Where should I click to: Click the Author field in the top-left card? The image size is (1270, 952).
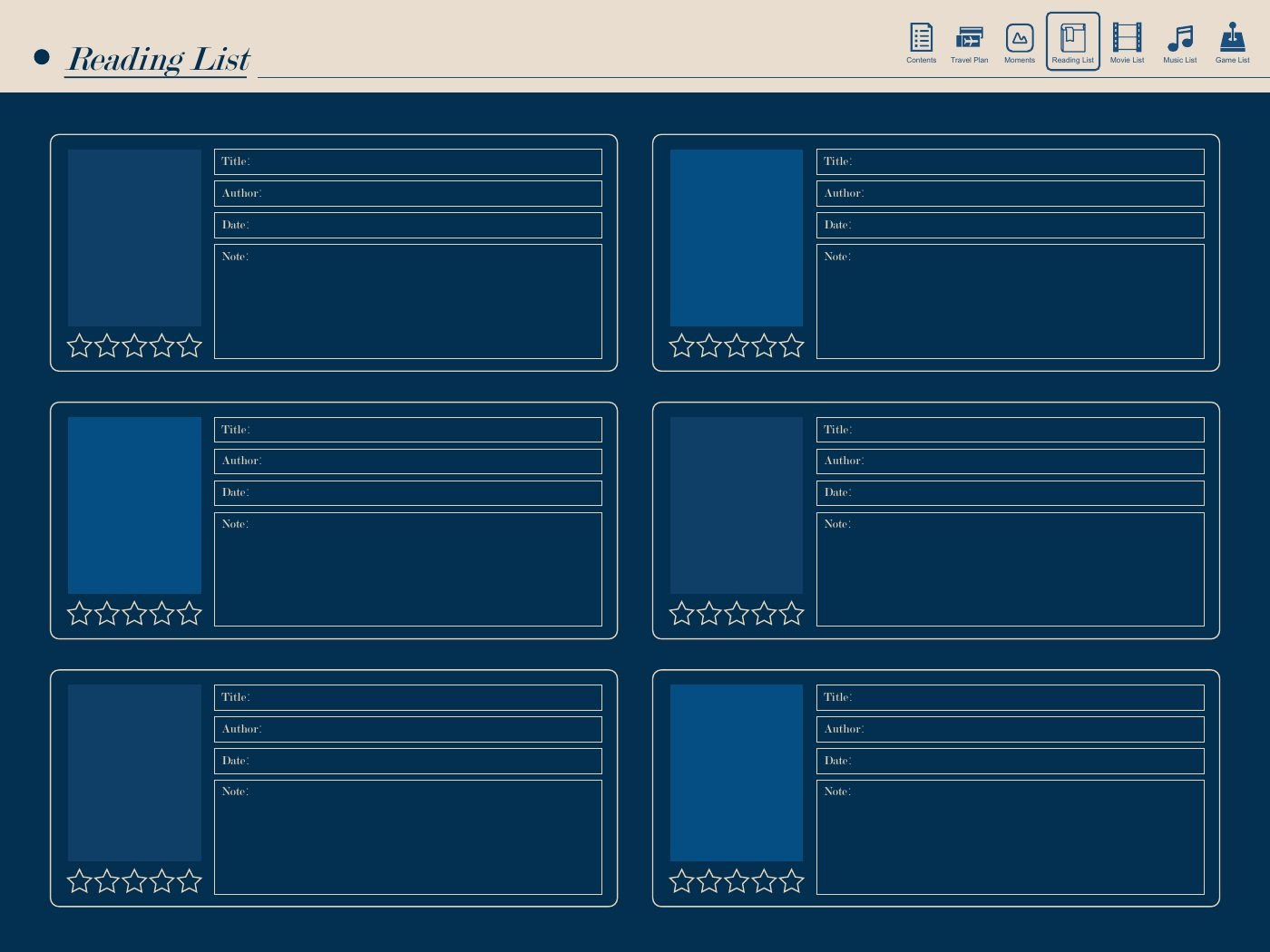click(x=408, y=193)
